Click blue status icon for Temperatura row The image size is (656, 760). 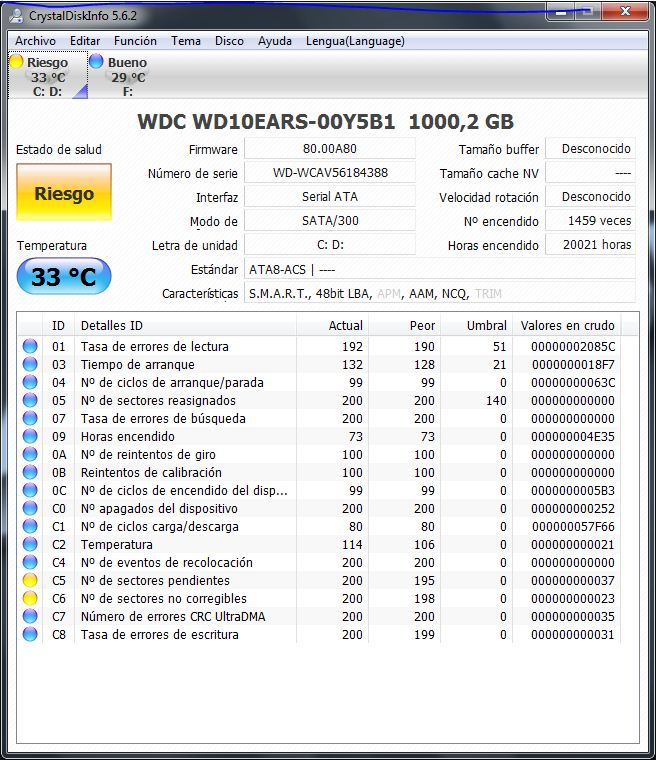[x=30, y=544]
